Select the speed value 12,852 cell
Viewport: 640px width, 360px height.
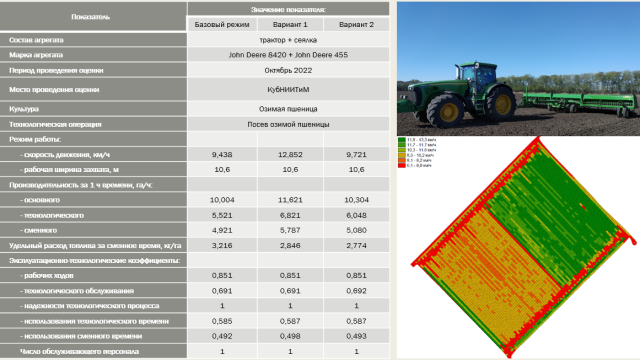[290, 154]
